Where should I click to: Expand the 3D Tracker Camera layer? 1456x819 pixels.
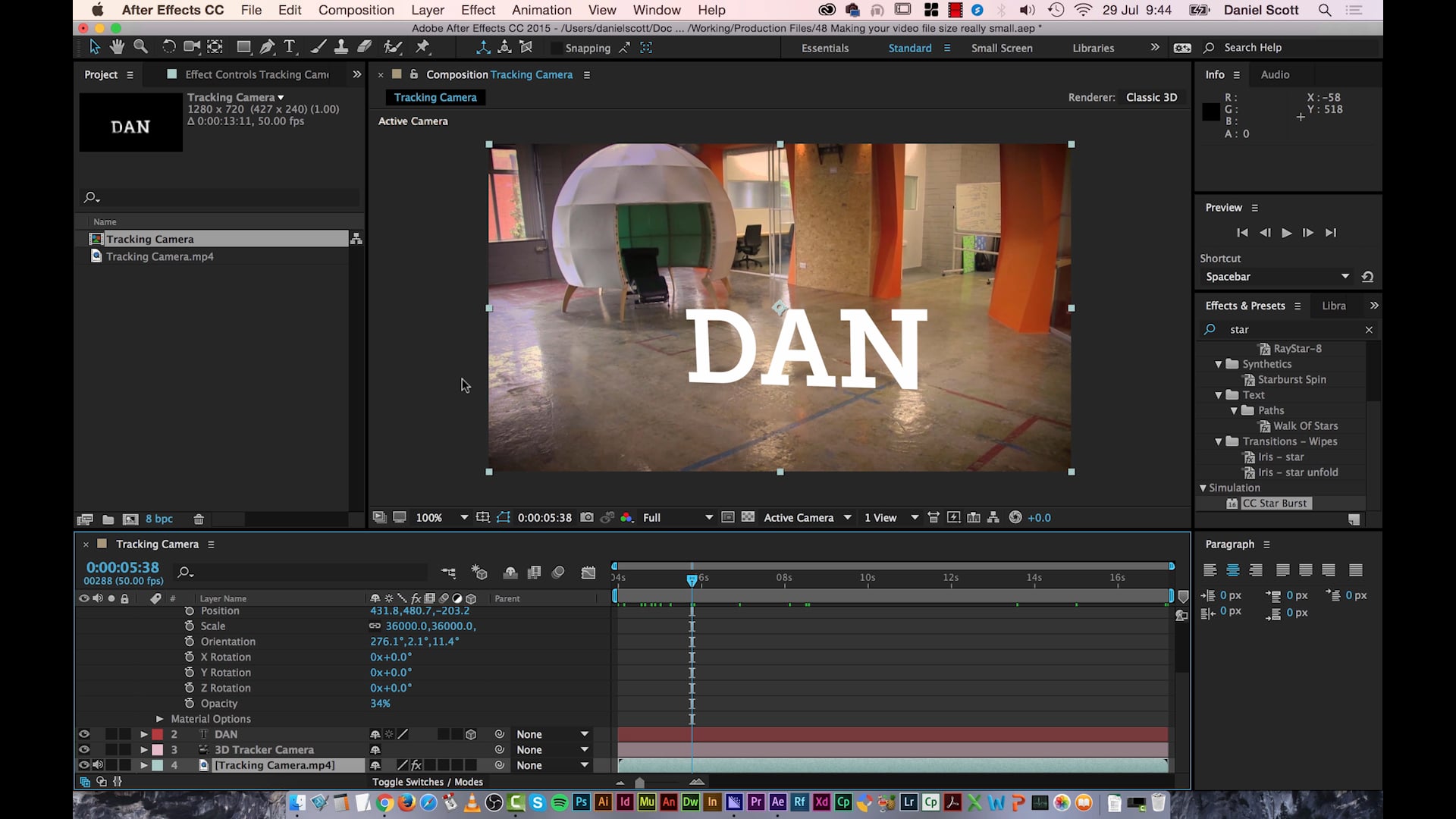pos(143,749)
